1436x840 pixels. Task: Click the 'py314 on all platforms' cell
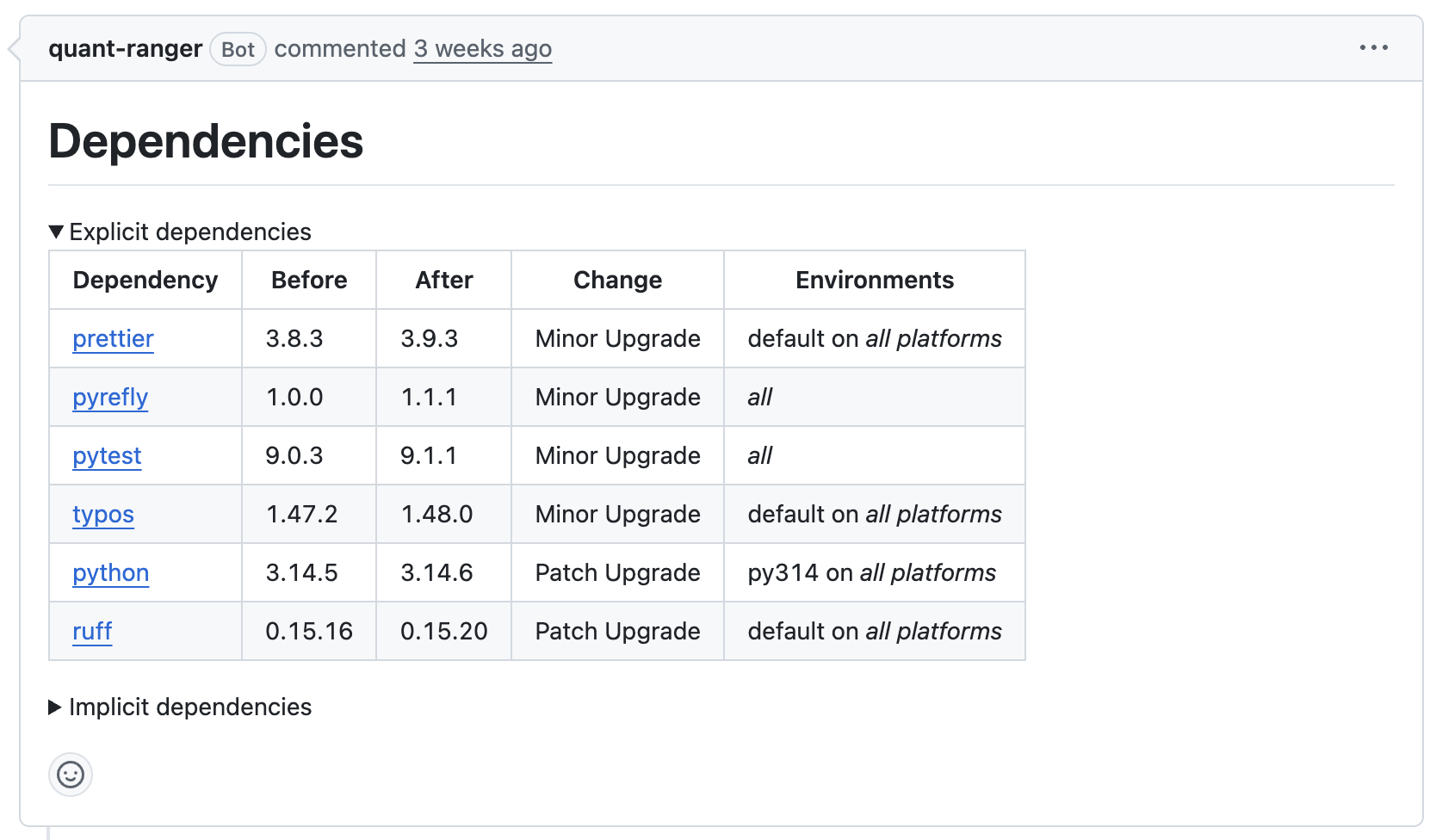[875, 573]
